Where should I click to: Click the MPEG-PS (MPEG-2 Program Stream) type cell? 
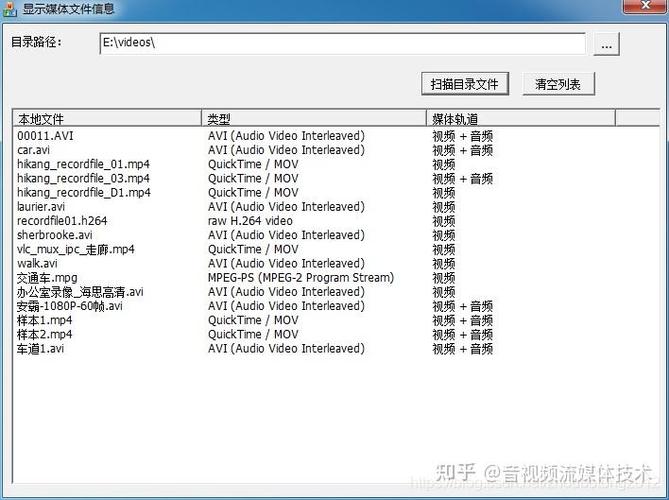[301, 278]
